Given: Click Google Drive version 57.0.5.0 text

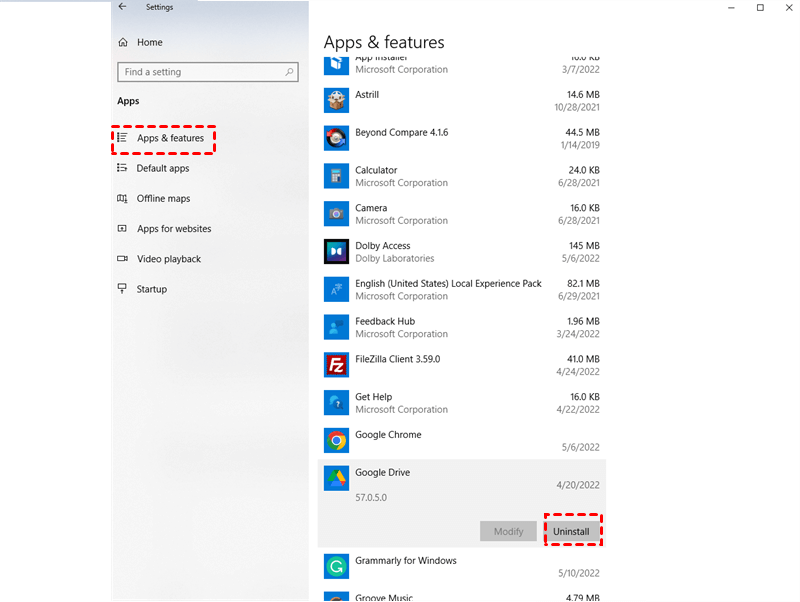Looking at the screenshot, I should click(x=371, y=497).
